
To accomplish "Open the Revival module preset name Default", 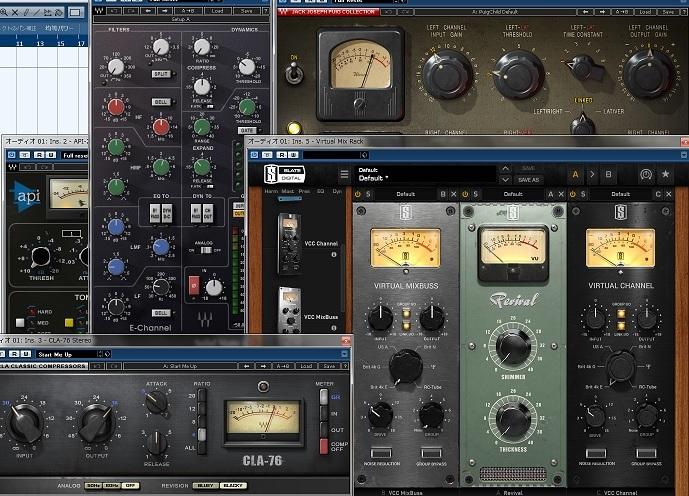I will click(513, 194).
